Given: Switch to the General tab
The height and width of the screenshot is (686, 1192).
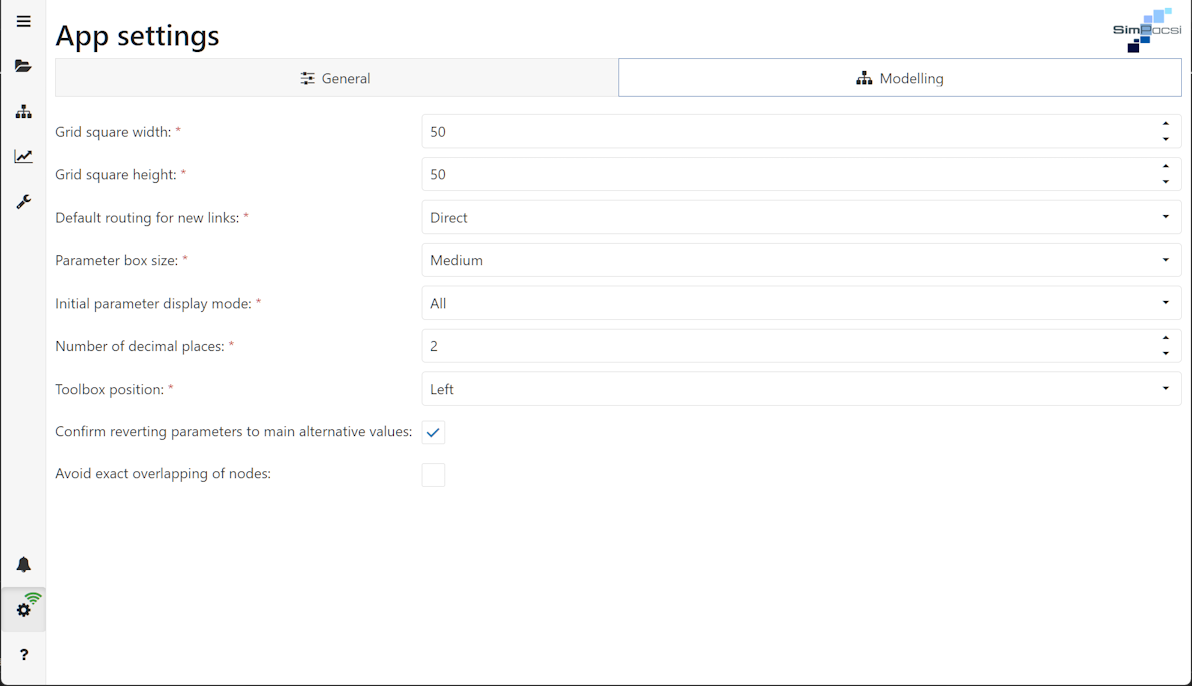Looking at the screenshot, I should tap(336, 78).
